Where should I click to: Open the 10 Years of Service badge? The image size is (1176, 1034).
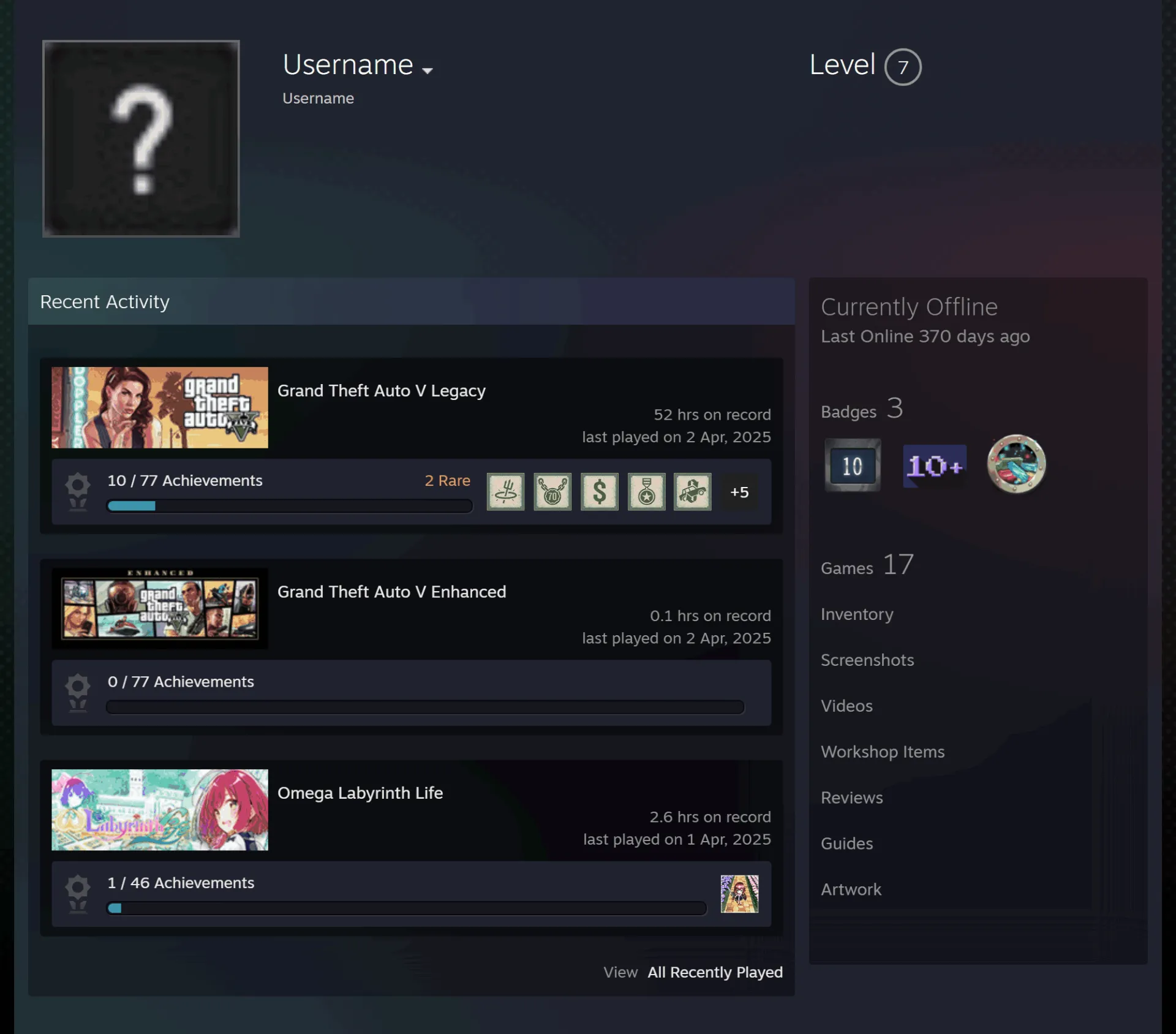pos(853,466)
